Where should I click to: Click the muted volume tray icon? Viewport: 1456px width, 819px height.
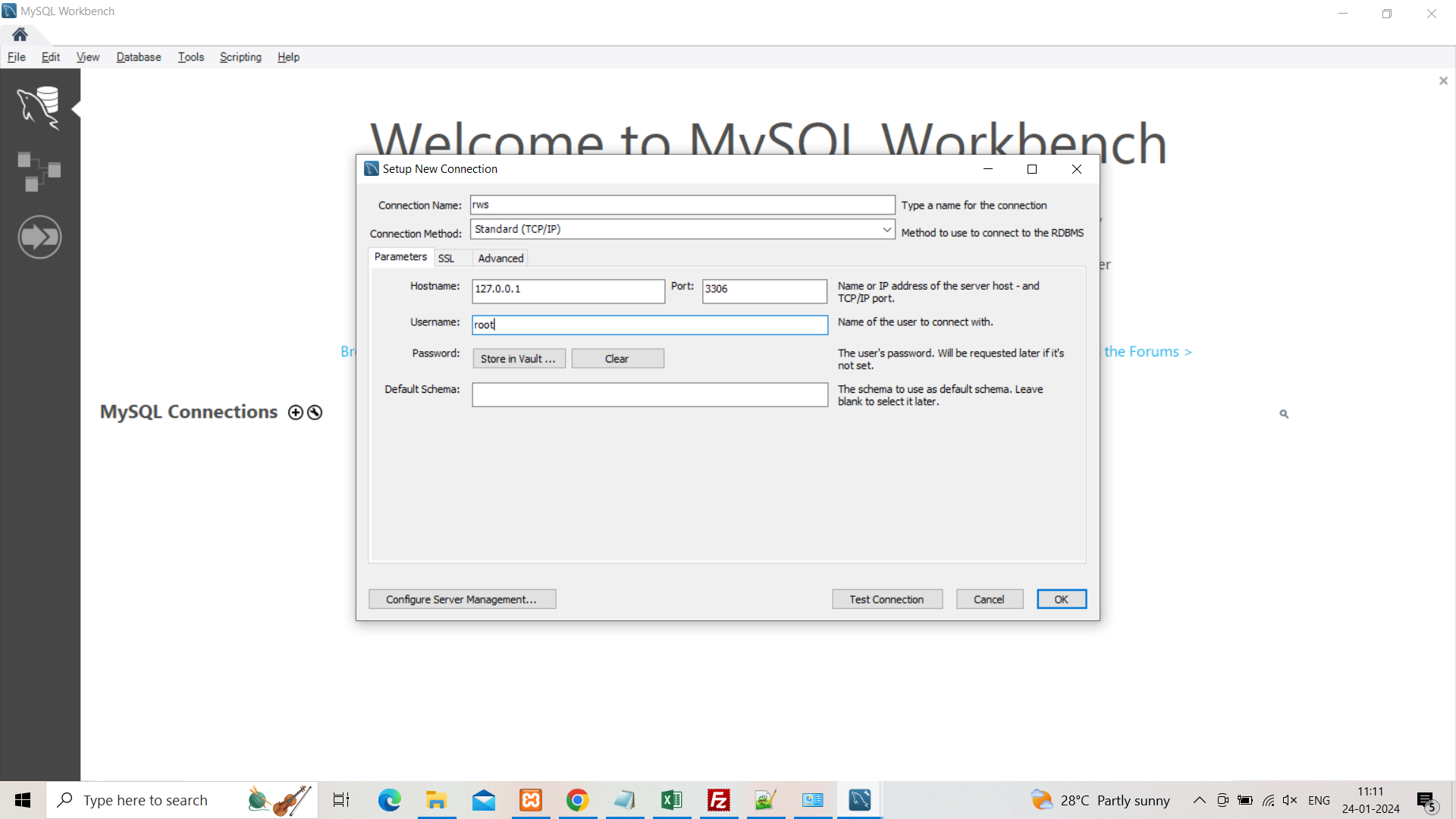[x=1290, y=800]
